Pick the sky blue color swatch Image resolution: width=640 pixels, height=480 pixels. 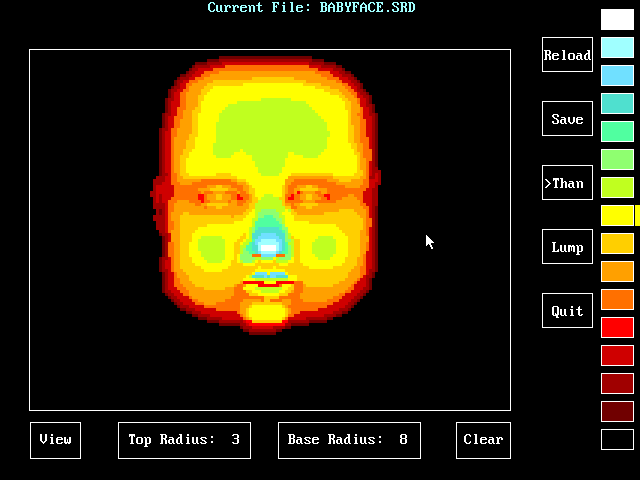617,76
